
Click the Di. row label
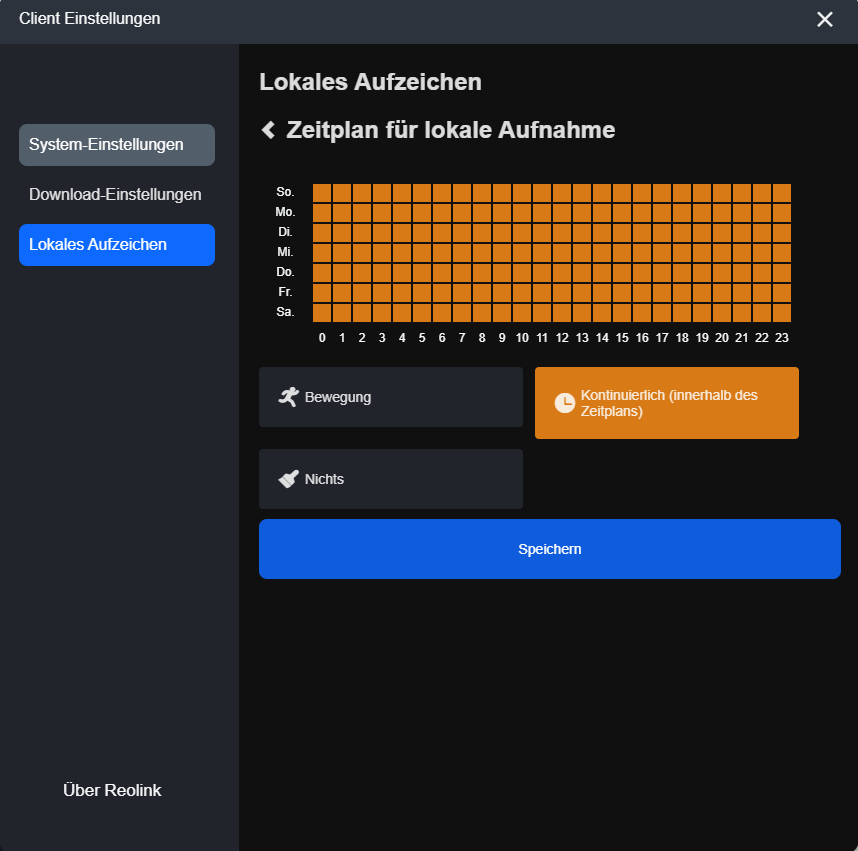285,232
